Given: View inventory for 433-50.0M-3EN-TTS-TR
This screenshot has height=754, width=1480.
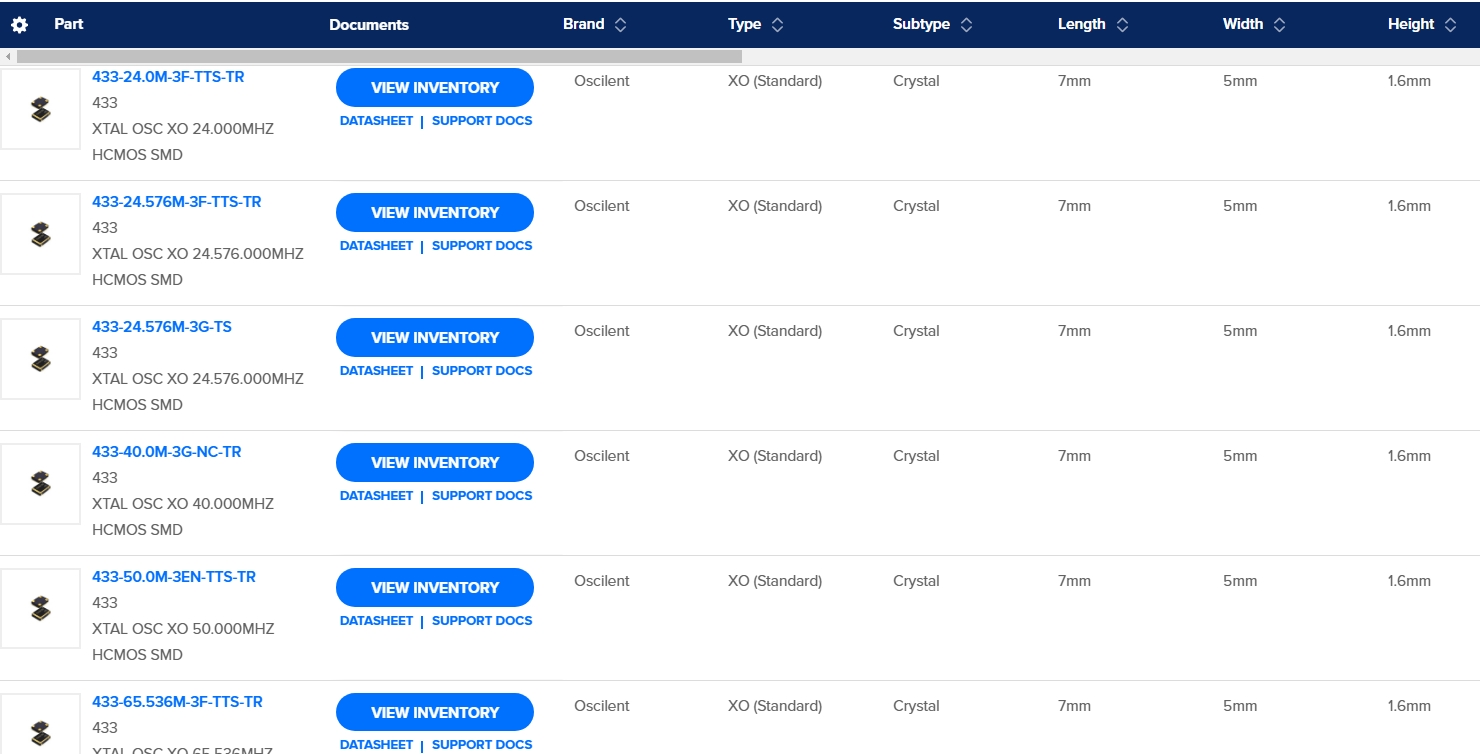Looking at the screenshot, I should point(435,588).
